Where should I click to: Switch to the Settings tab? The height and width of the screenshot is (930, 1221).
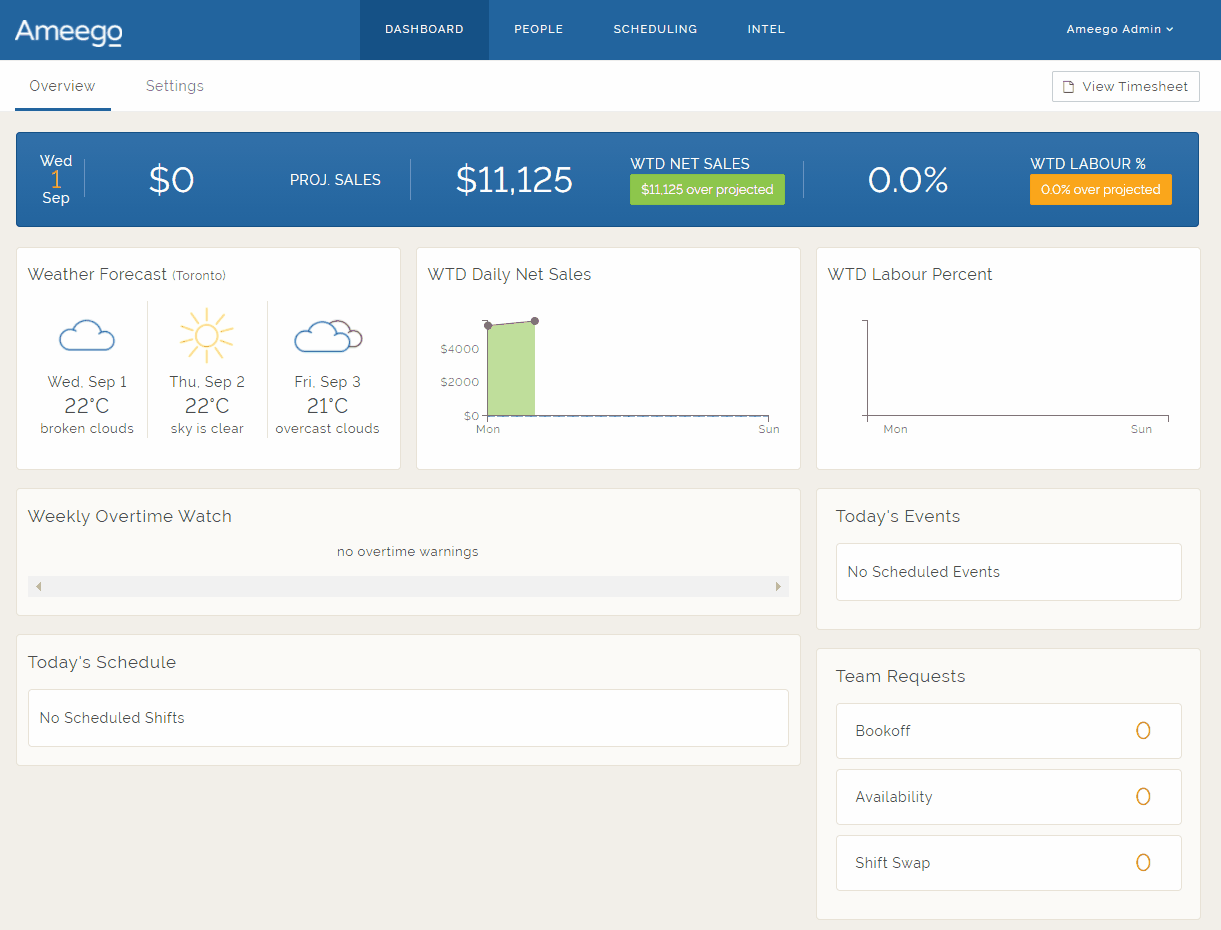(x=175, y=86)
